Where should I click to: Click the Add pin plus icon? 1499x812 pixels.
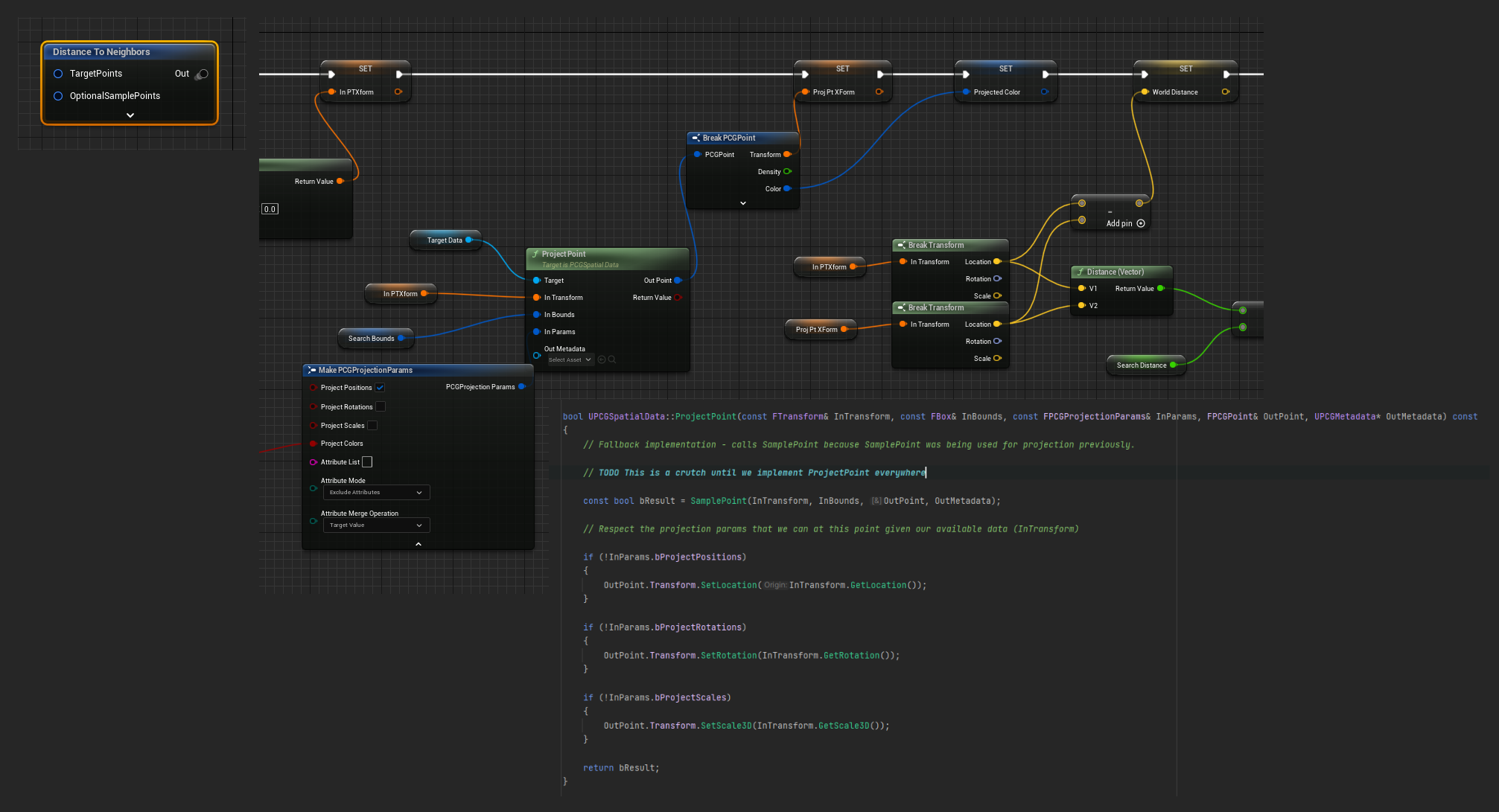click(x=1140, y=223)
